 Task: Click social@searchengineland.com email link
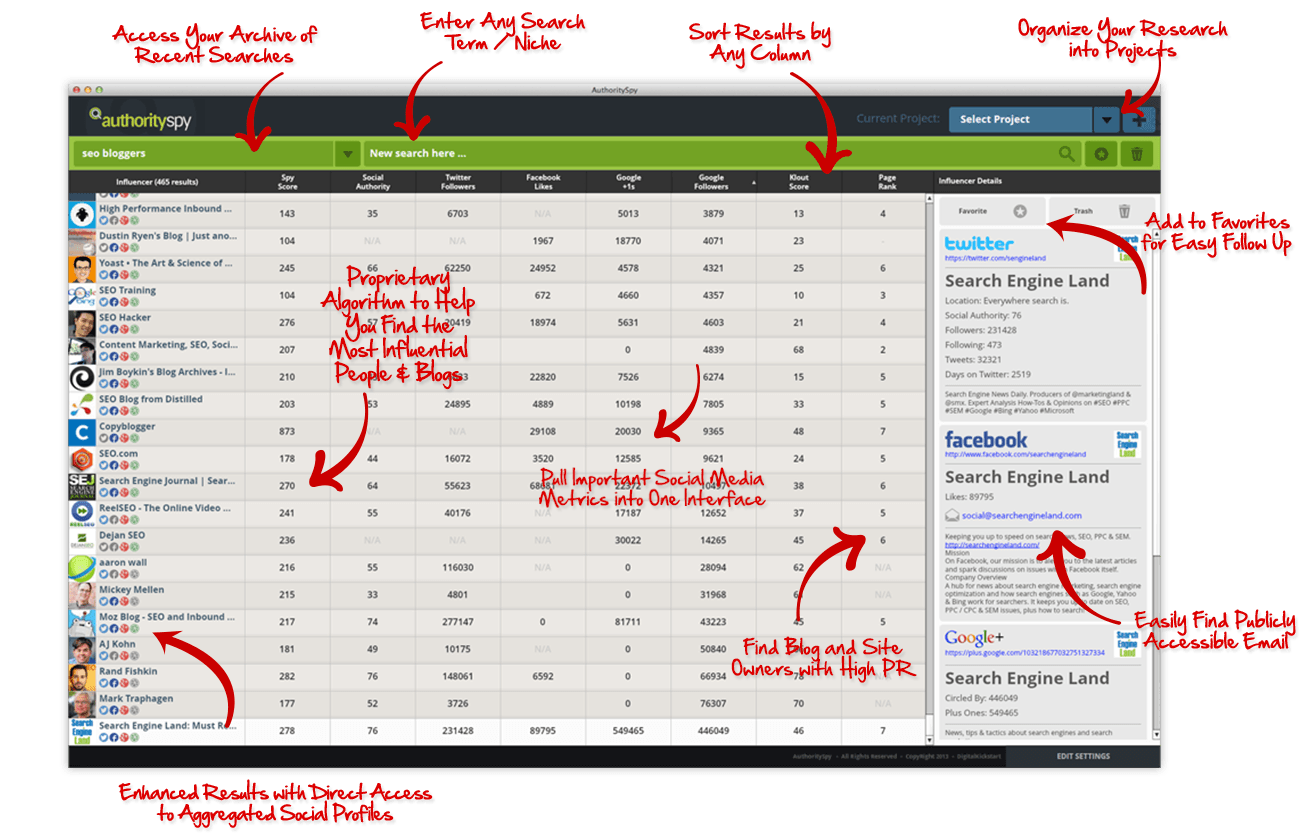pos(1021,515)
